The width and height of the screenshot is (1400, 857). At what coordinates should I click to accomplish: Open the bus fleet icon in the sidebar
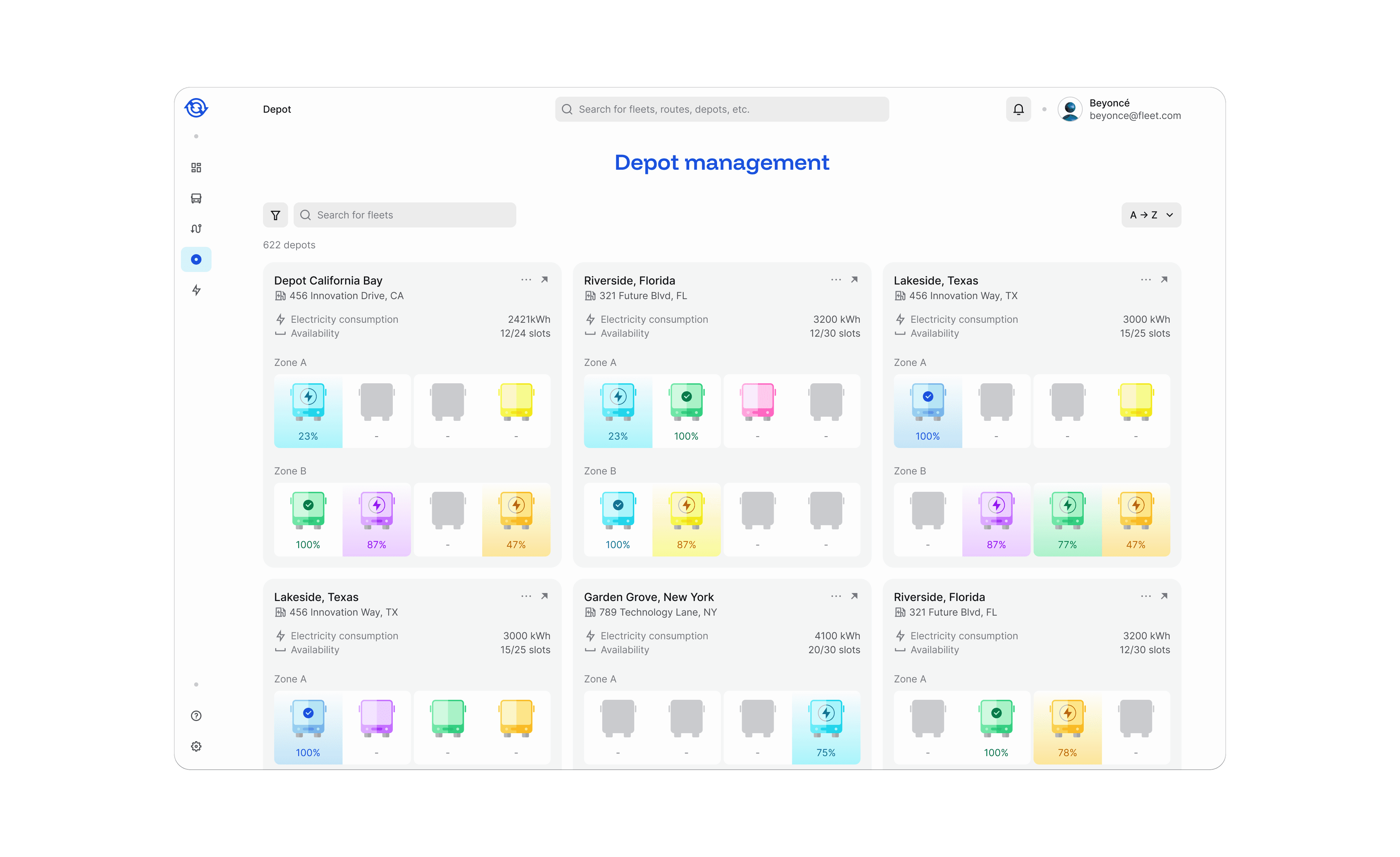pos(196,198)
